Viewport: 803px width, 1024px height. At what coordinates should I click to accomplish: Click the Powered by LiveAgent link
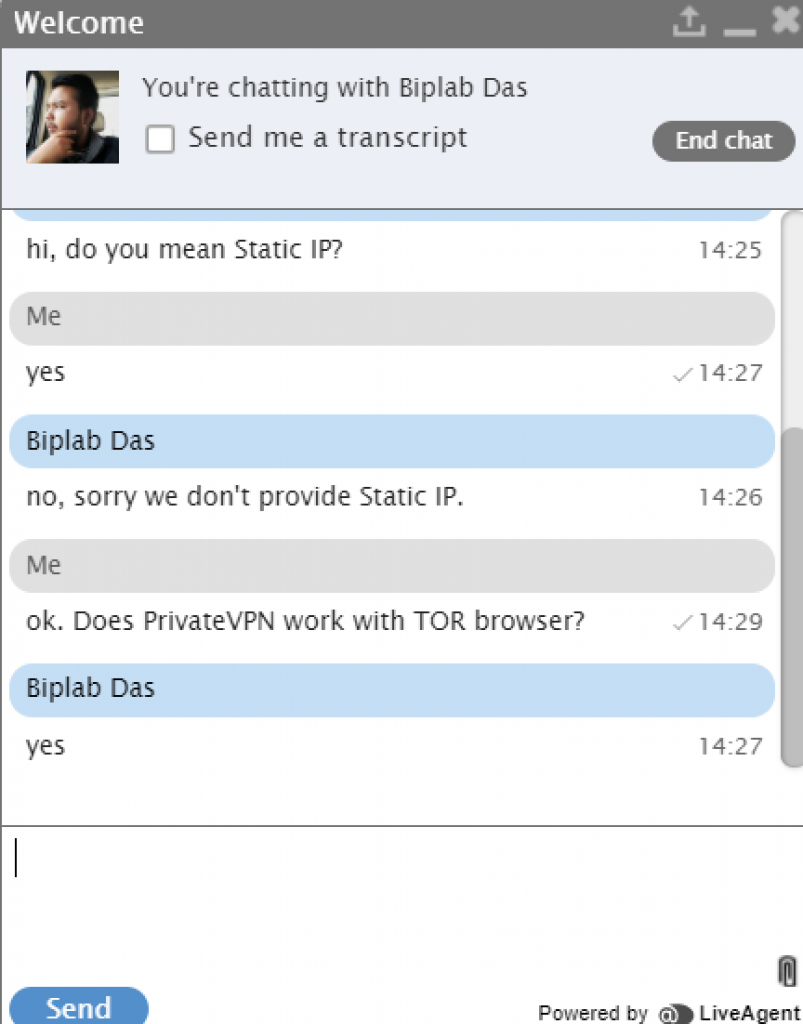click(x=669, y=1013)
